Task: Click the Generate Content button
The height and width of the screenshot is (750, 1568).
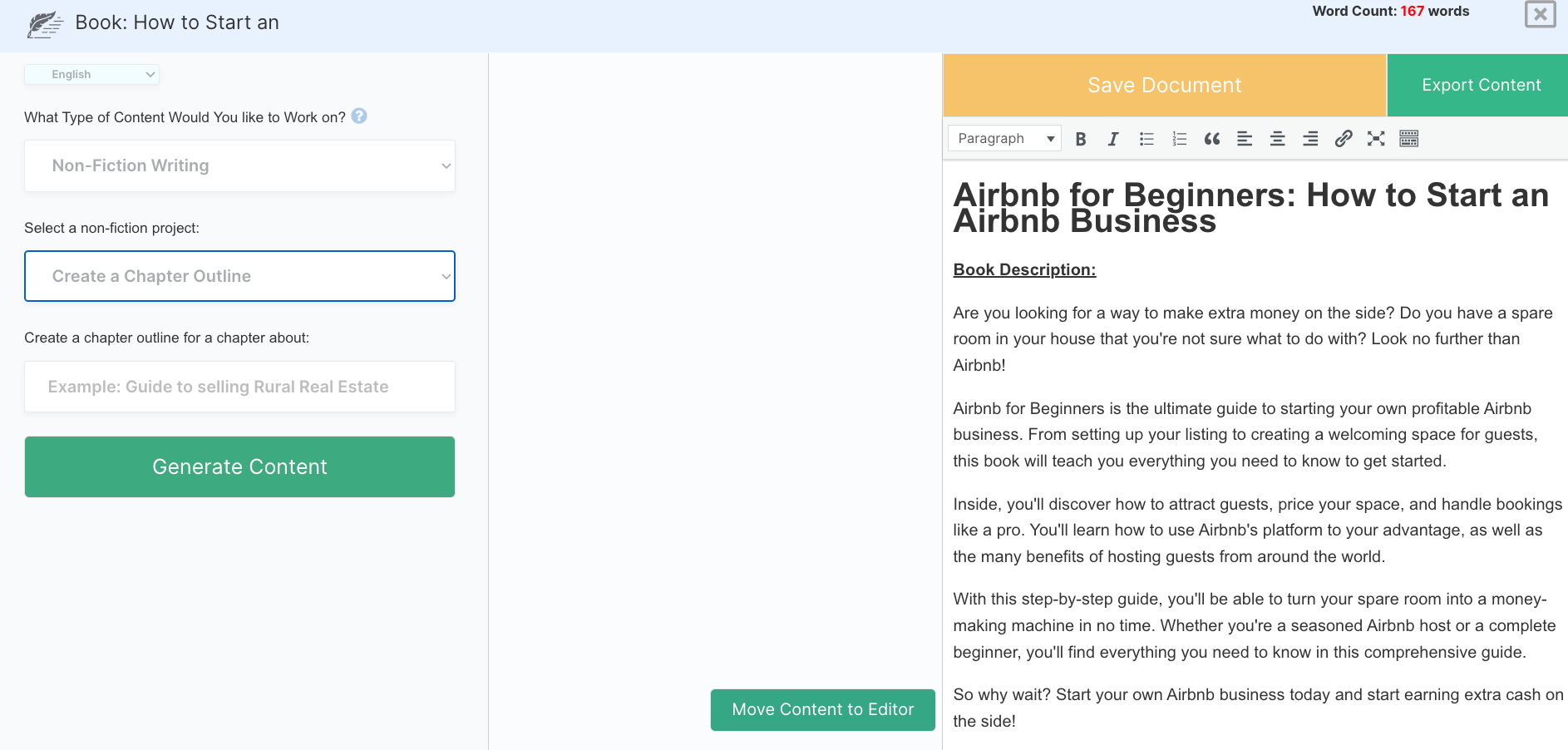Action: click(239, 466)
